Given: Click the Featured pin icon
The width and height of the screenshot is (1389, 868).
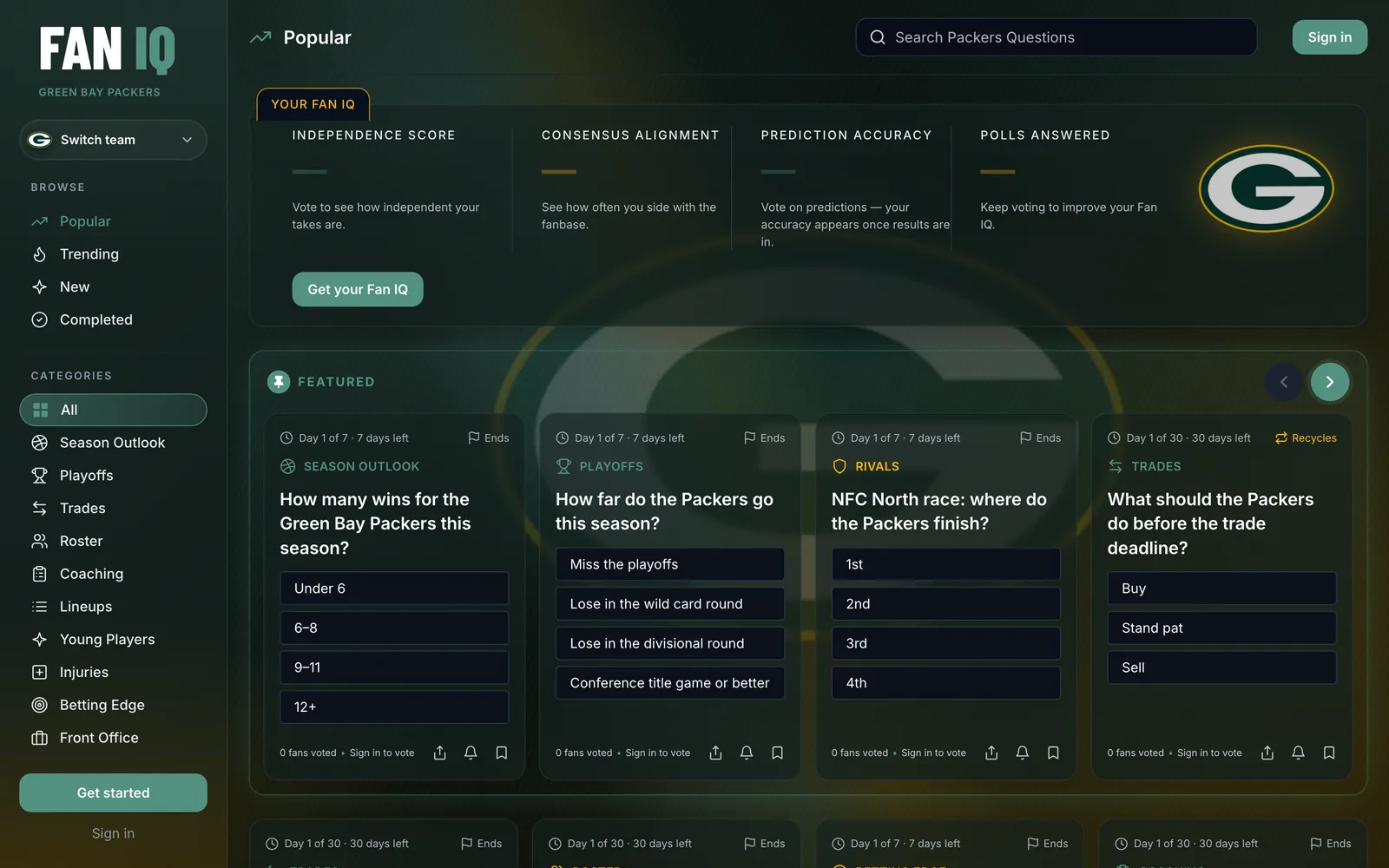Looking at the screenshot, I should click(x=279, y=382).
